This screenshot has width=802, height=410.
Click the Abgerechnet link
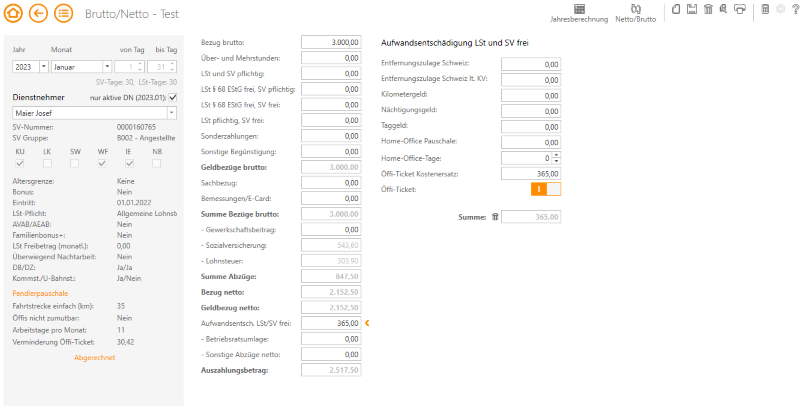click(96, 357)
